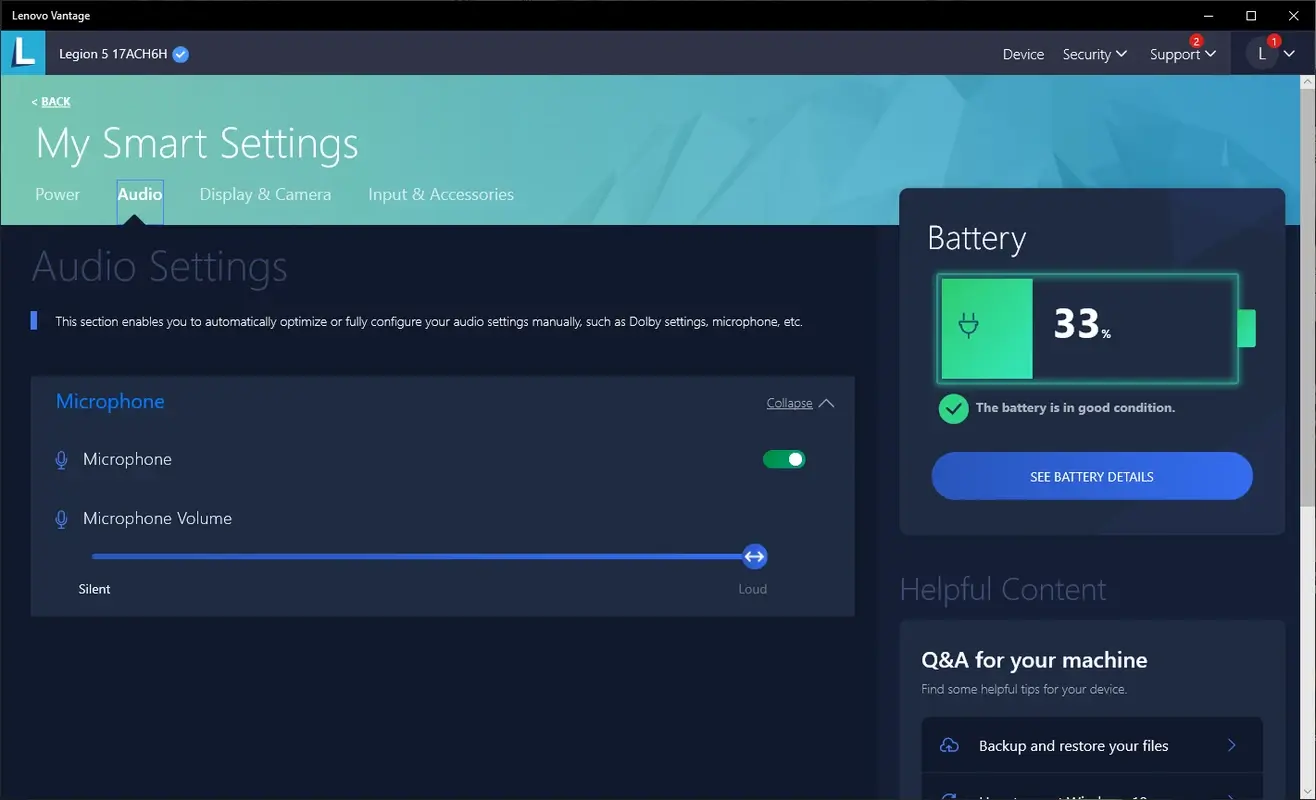Switch to the Display & Camera tab
This screenshot has width=1316, height=800.
coord(265,194)
